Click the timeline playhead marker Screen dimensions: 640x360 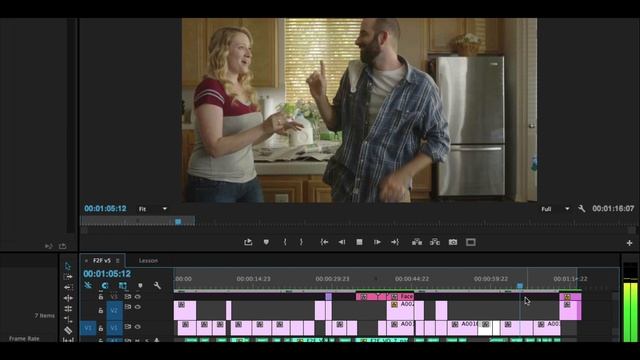(520, 286)
